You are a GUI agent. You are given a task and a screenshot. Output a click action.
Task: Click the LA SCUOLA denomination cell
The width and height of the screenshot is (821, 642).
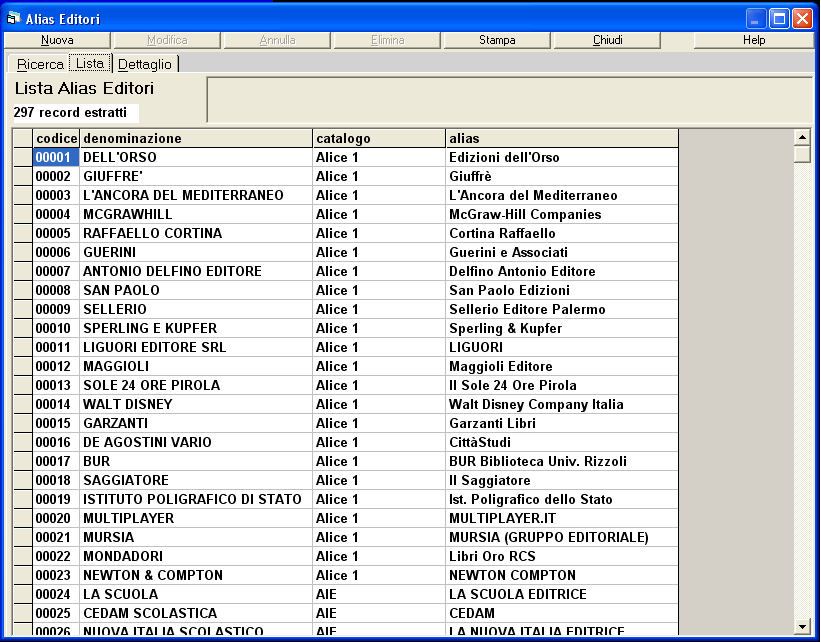(196, 594)
